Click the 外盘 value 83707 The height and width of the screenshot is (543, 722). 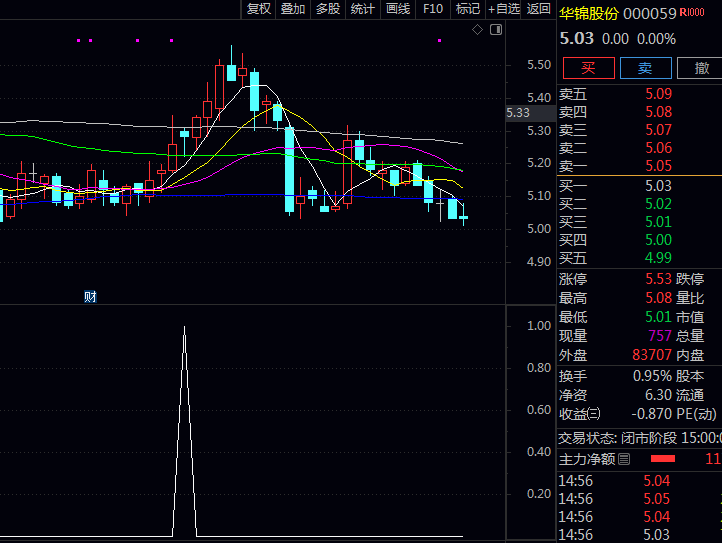pos(652,355)
